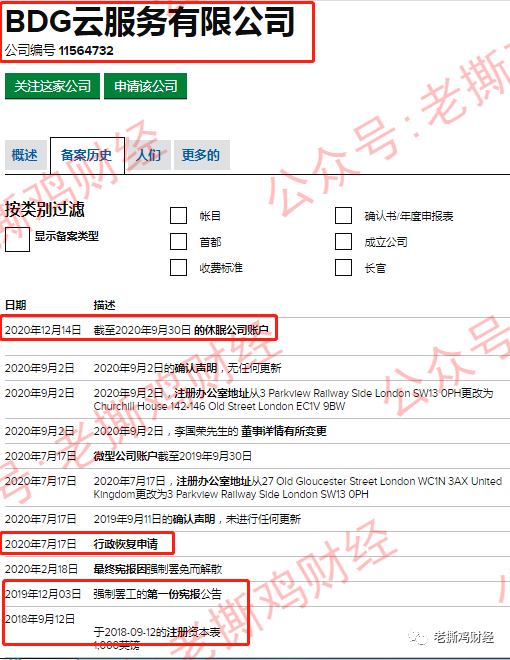Click the 日期 column header
Viewport: 510px width, 660px height.
click(x=16, y=305)
